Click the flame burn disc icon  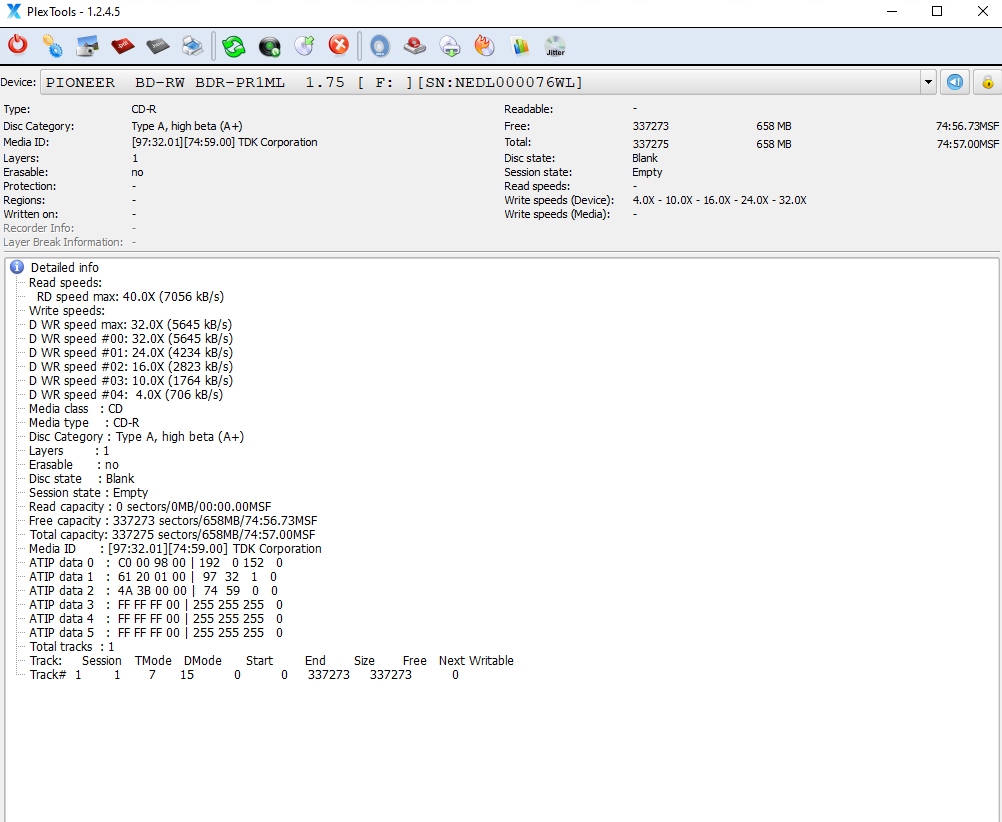click(484, 45)
